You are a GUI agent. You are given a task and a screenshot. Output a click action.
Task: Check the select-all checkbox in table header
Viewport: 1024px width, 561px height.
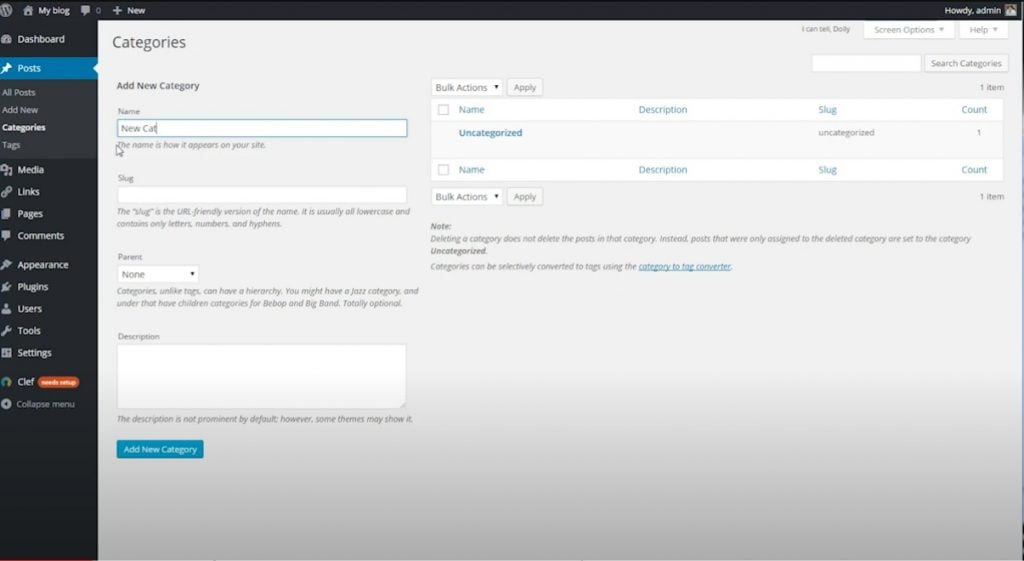(x=443, y=110)
